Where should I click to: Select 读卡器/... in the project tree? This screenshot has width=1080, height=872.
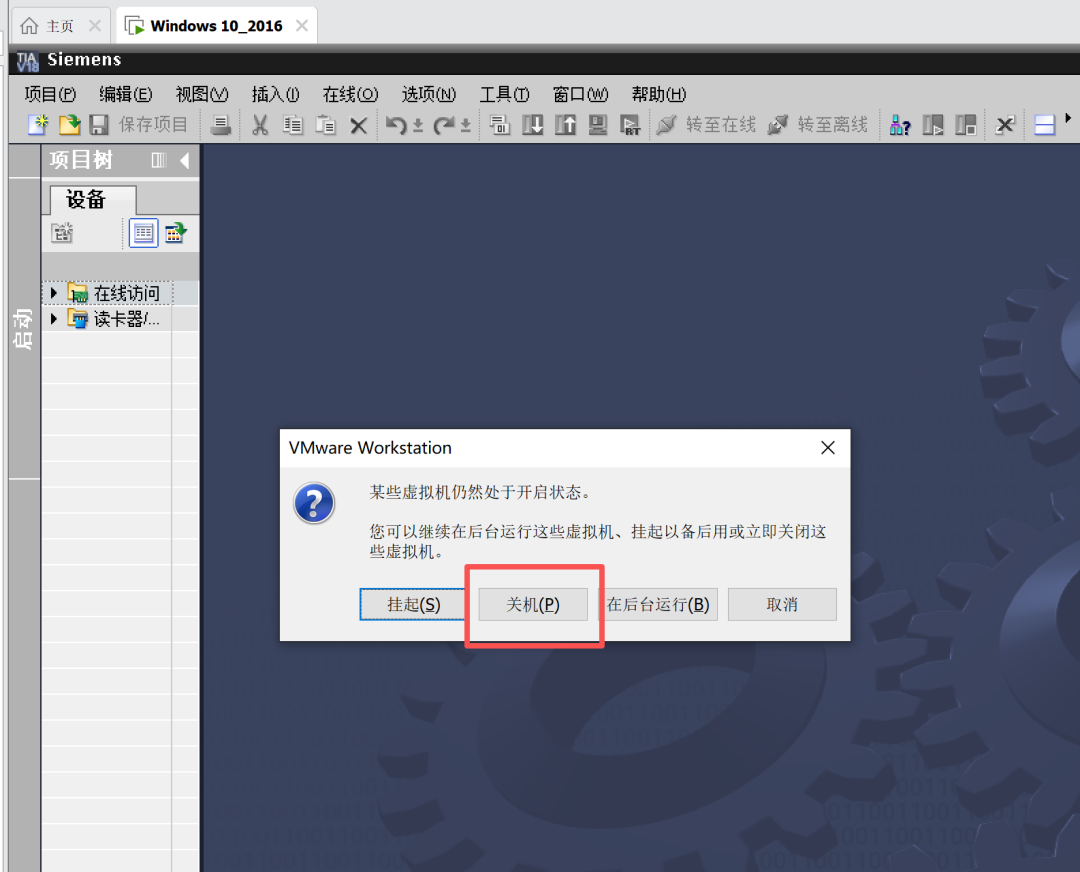coord(127,319)
